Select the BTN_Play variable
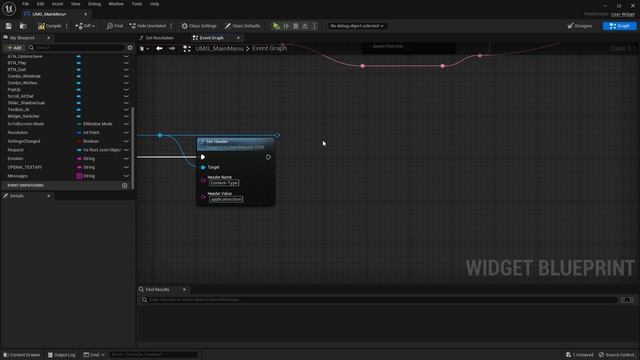This screenshot has width=640, height=360. pyautogui.click(x=17, y=63)
